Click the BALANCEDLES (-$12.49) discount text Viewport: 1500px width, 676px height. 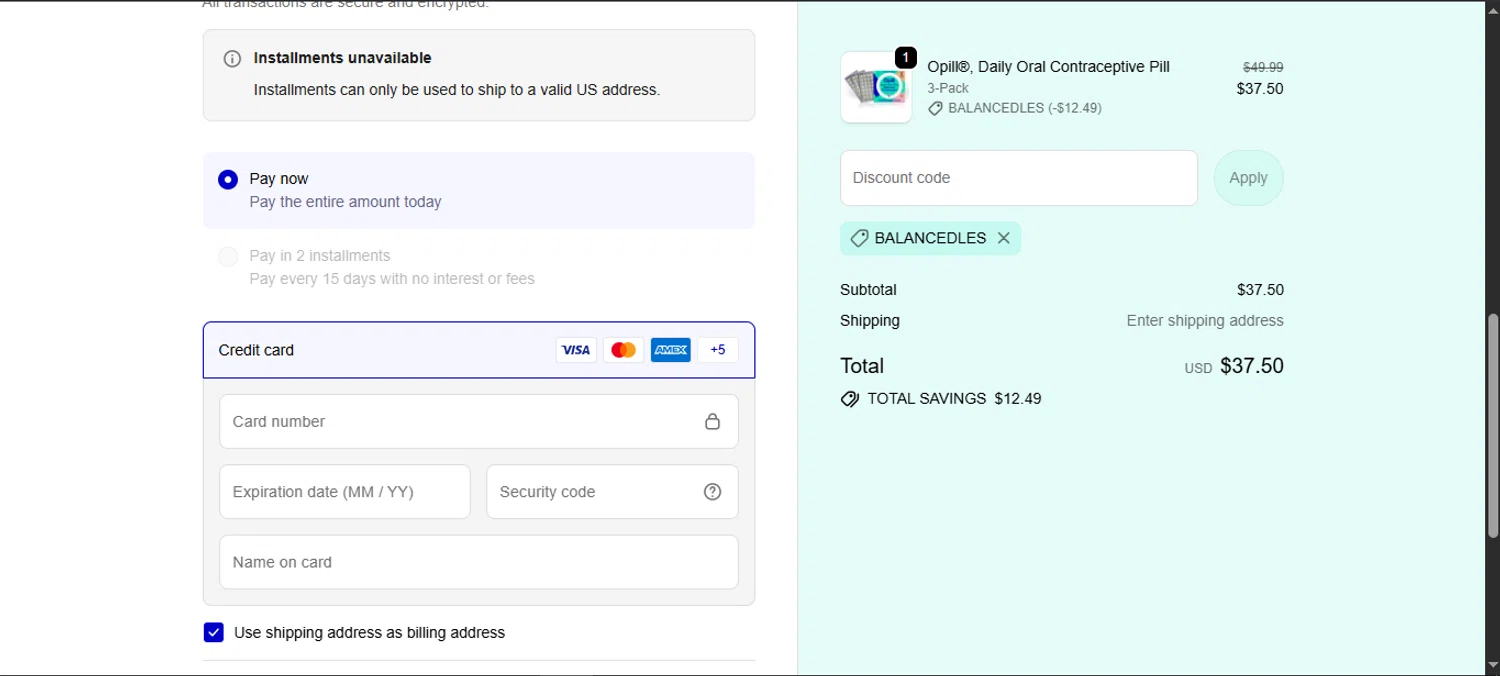tap(1025, 108)
